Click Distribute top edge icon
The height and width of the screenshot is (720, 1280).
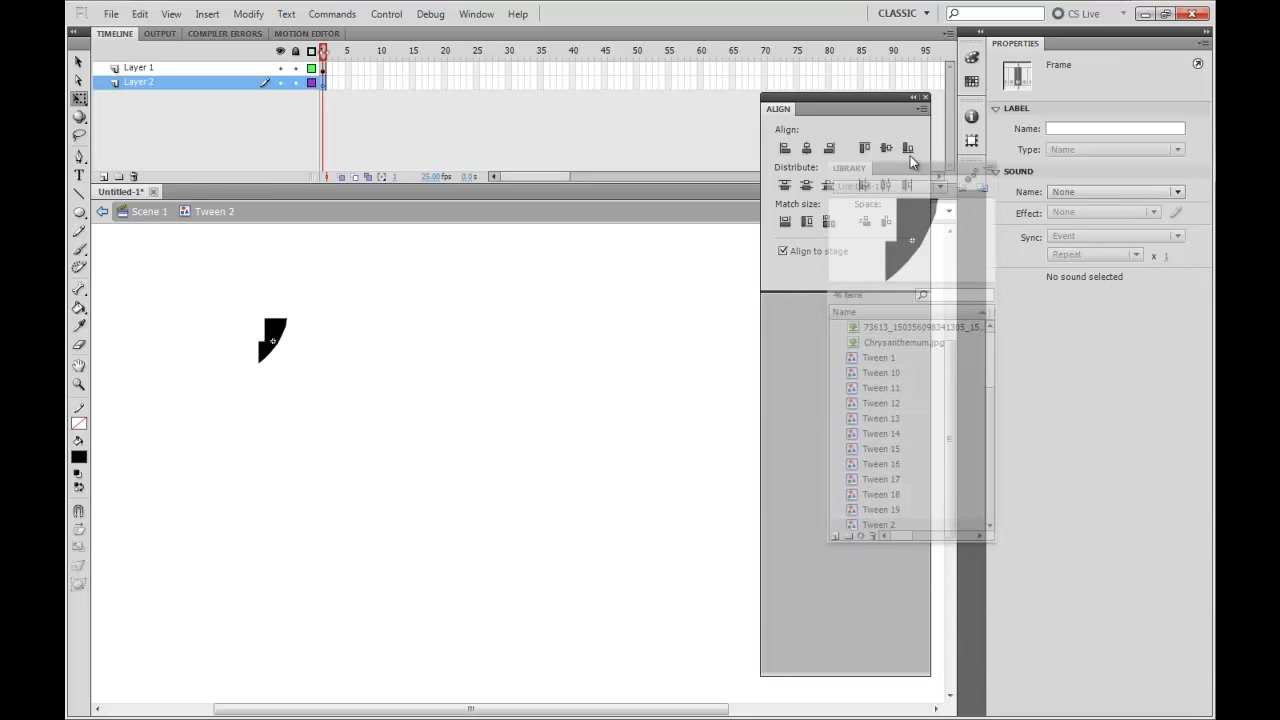point(785,185)
